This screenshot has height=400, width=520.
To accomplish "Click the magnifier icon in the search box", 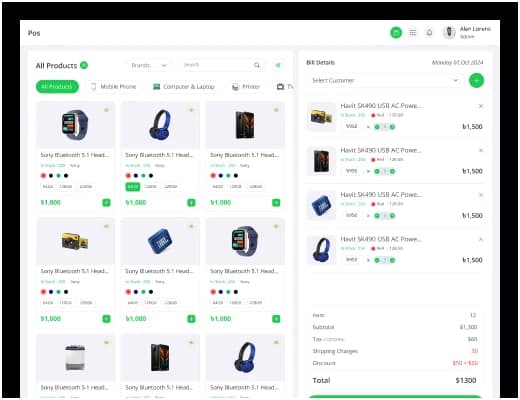I will click(257, 65).
